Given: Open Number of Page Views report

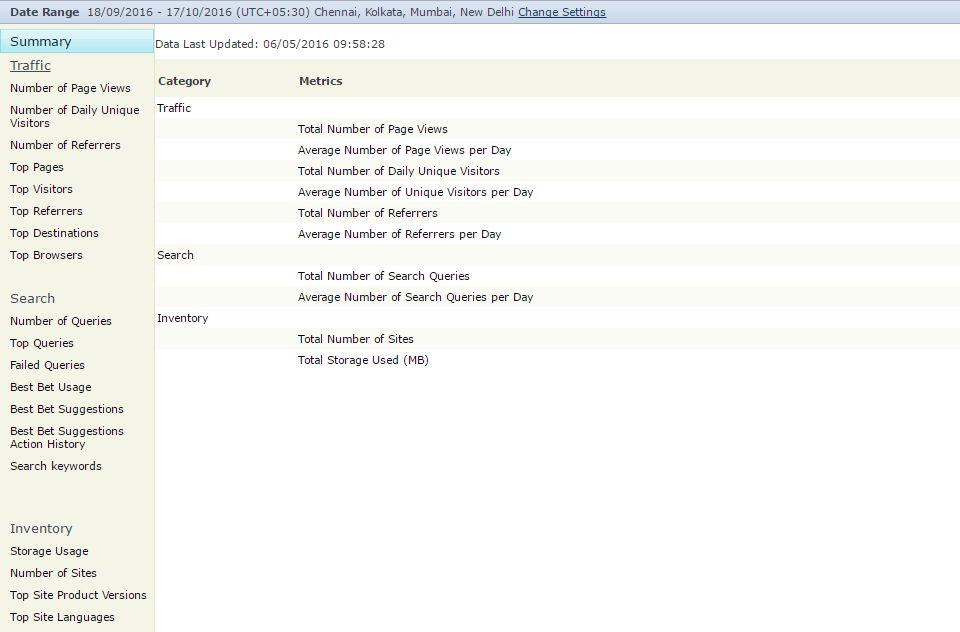Looking at the screenshot, I should pyautogui.click(x=70, y=88).
